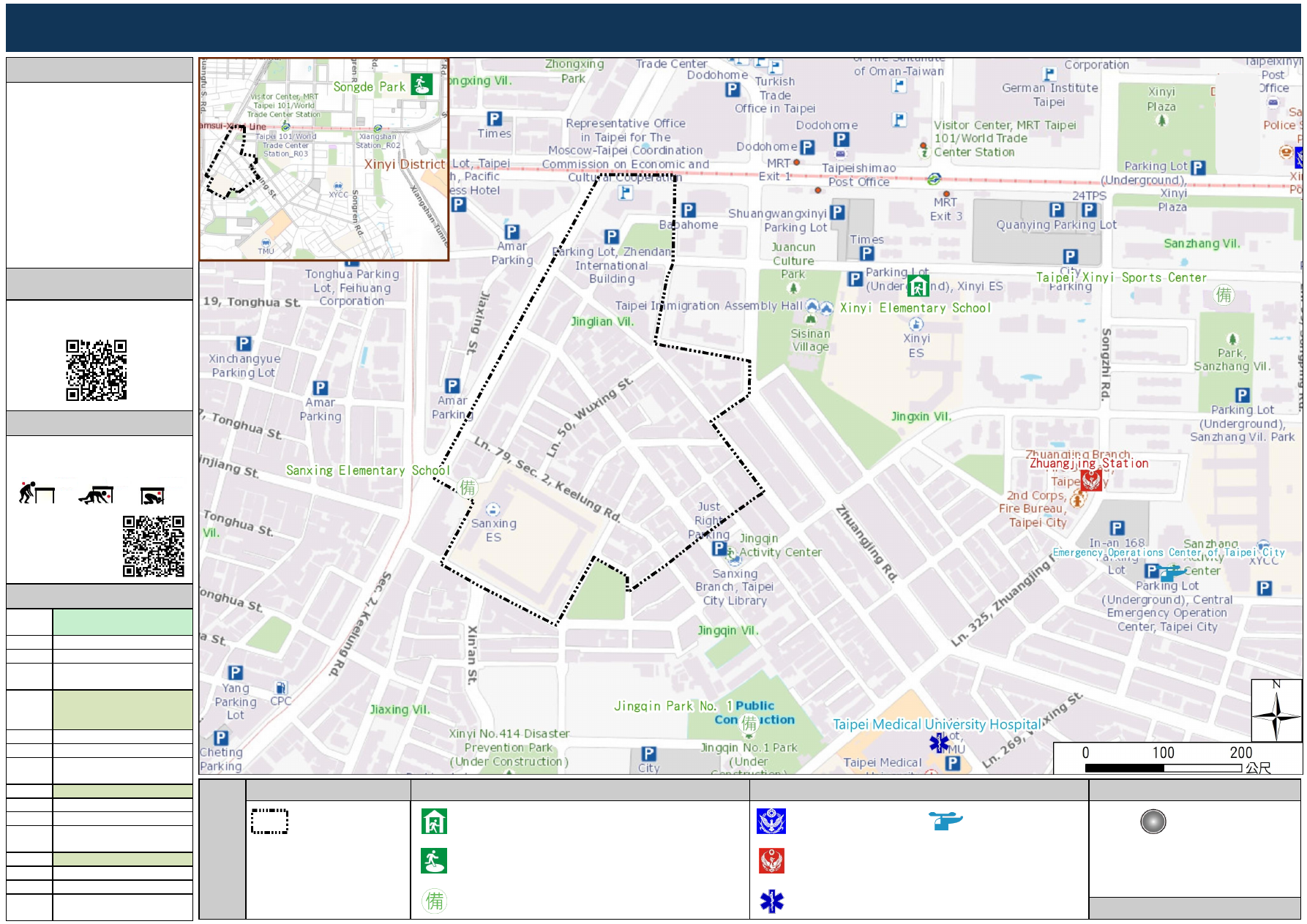
Task: Click the blue helicopter icon in legend
Action: (945, 820)
